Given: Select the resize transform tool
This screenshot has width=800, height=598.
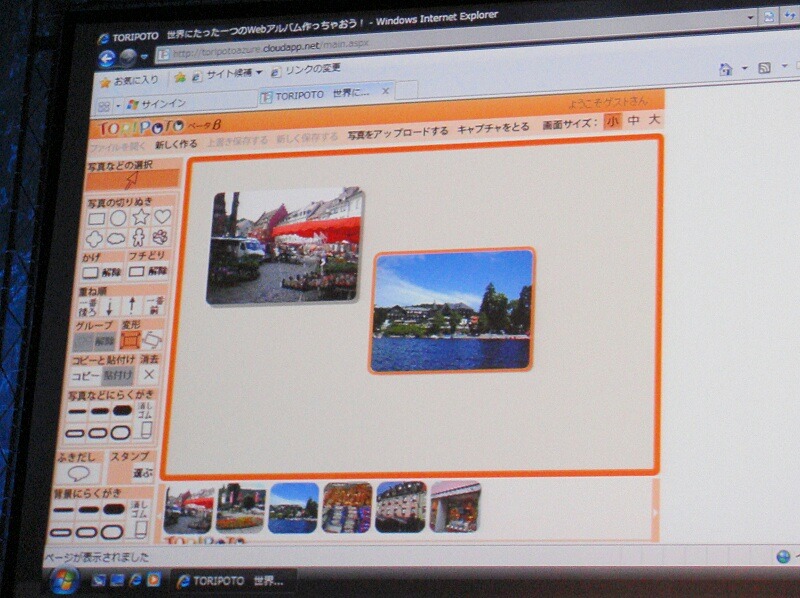Looking at the screenshot, I should 131,340.
